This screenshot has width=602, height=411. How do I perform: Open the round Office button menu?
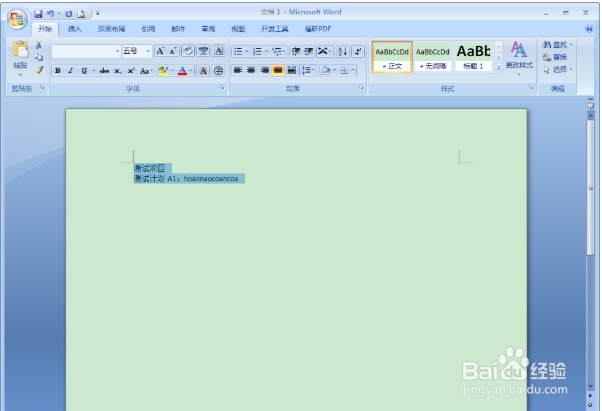pyautogui.click(x=17, y=19)
